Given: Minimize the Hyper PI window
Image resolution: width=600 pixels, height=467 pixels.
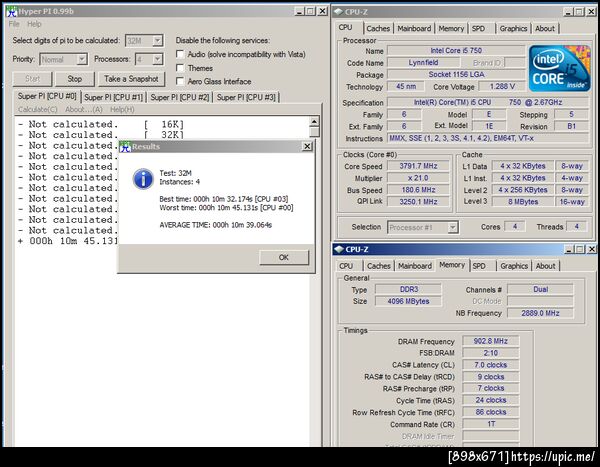Looking at the screenshot, I should pyautogui.click(x=299, y=11).
